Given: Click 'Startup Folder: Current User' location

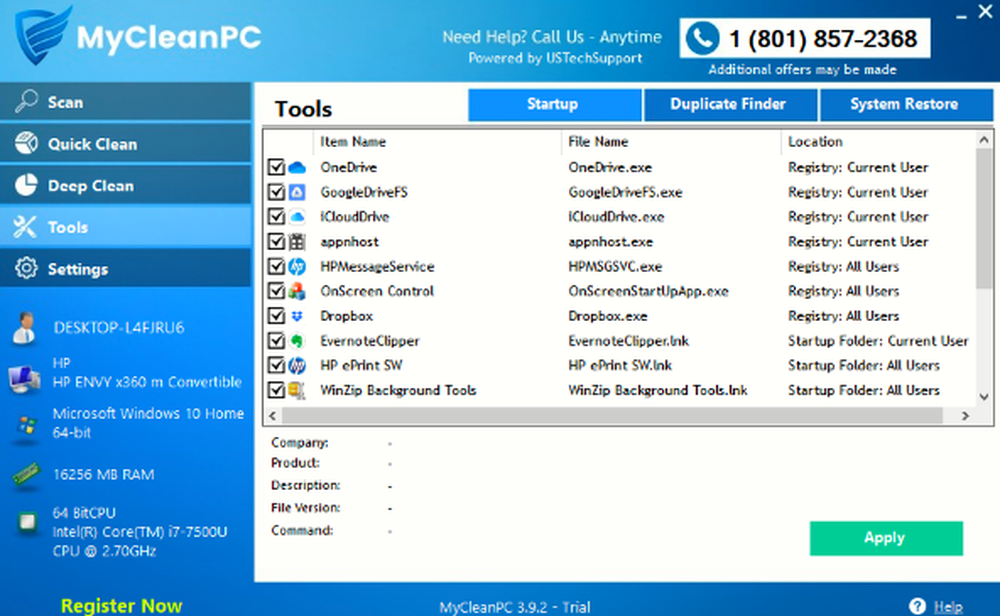Looking at the screenshot, I should [878, 341].
